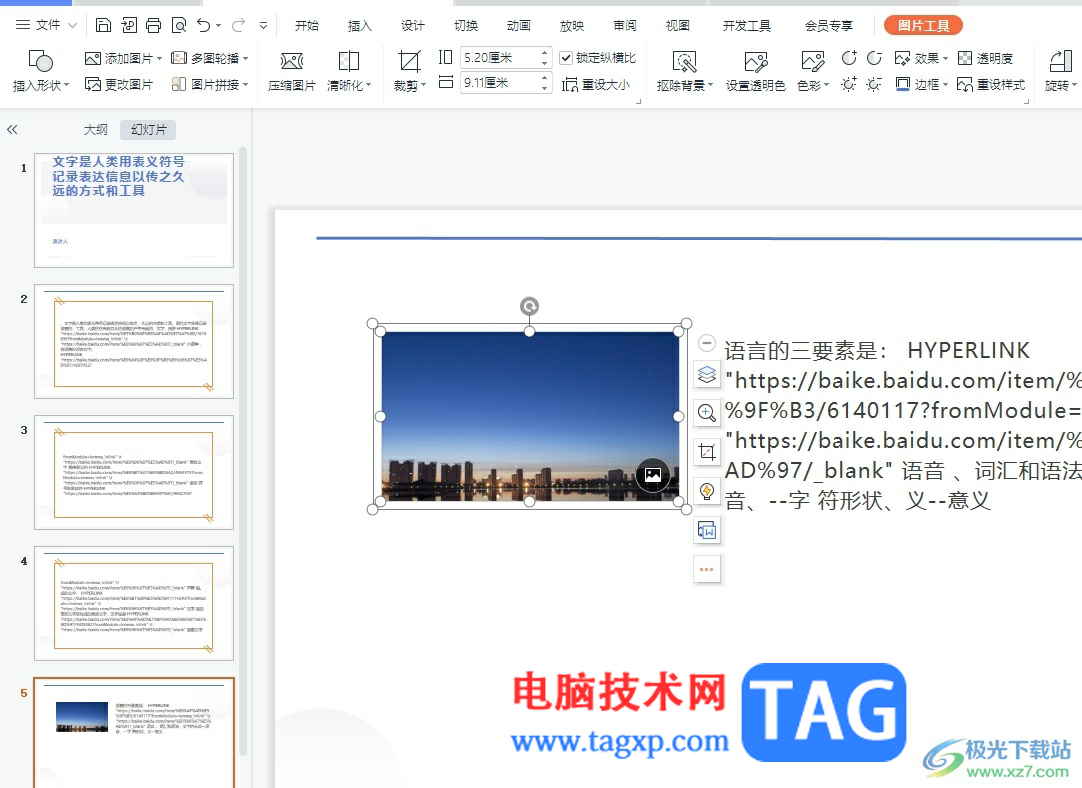The height and width of the screenshot is (788, 1082).
Task: Click the Undo arrow icon
Action: pyautogui.click(x=204, y=26)
